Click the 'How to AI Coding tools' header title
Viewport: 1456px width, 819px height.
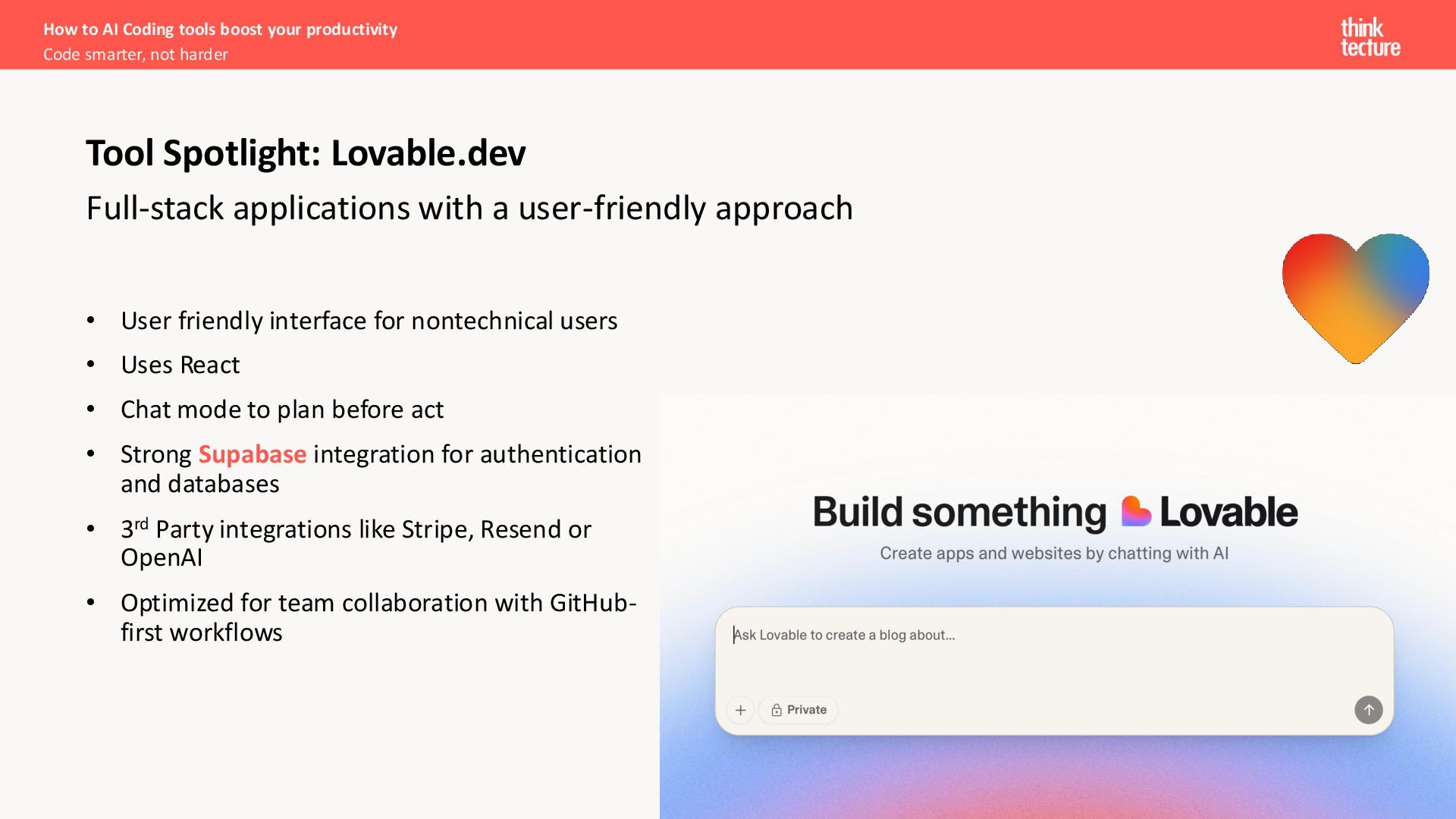[220, 29]
